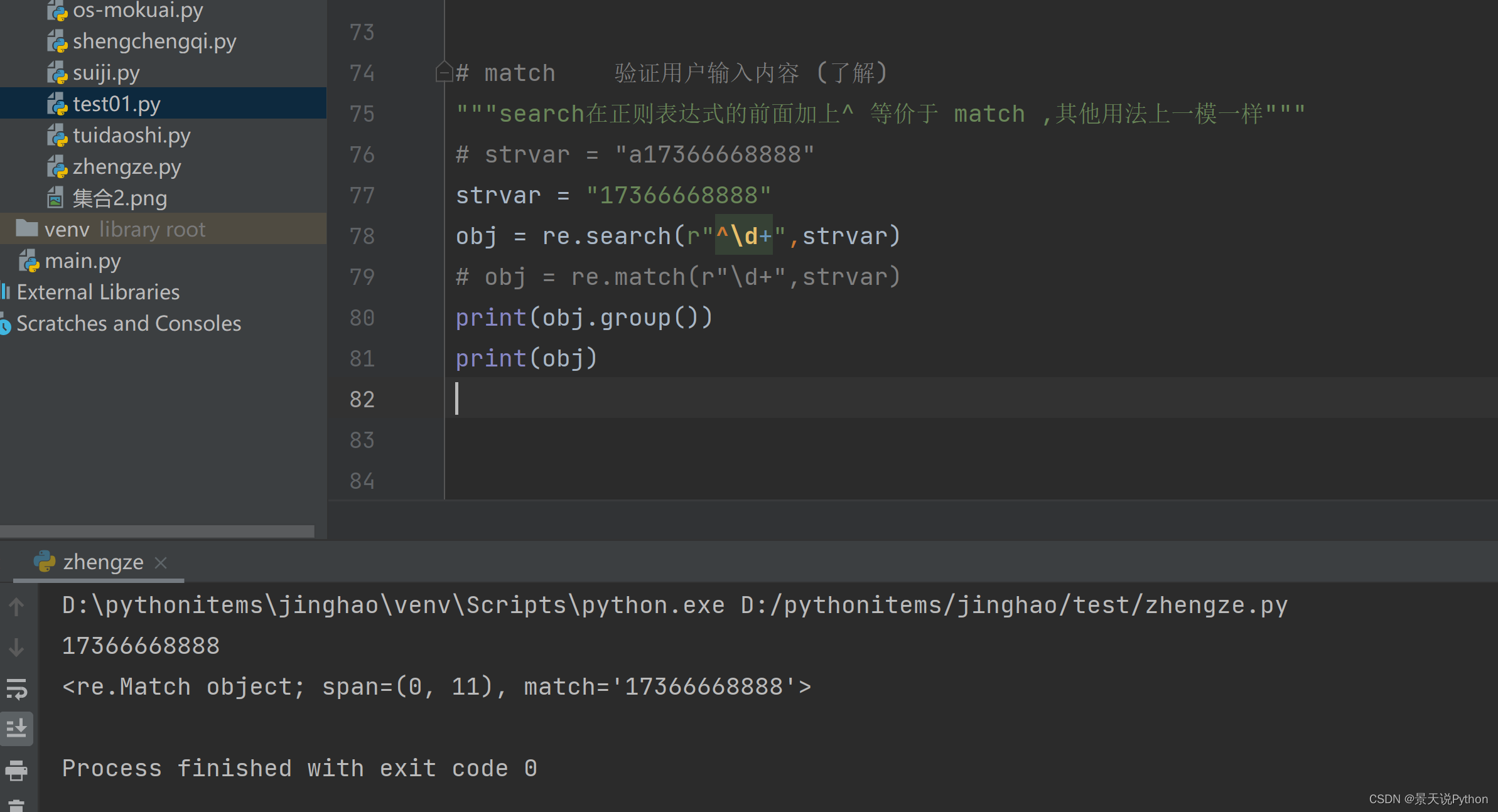Click Python file icon of suiji.py
Viewport: 1498px width, 812px height.
pyautogui.click(x=57, y=73)
